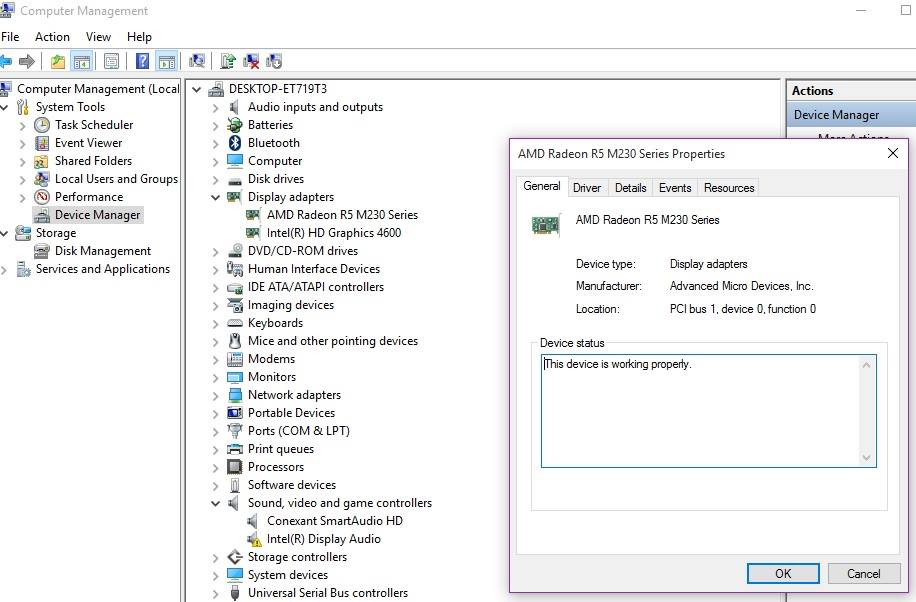Close the AMD Radeon Properties dialog

tap(893, 153)
